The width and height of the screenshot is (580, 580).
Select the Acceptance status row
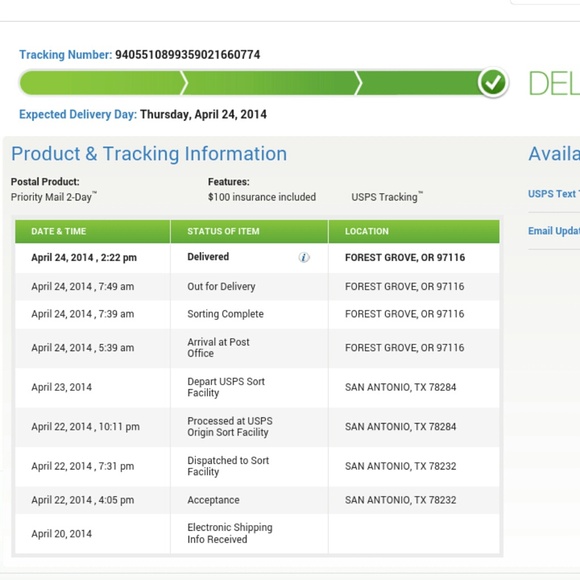click(x=257, y=500)
